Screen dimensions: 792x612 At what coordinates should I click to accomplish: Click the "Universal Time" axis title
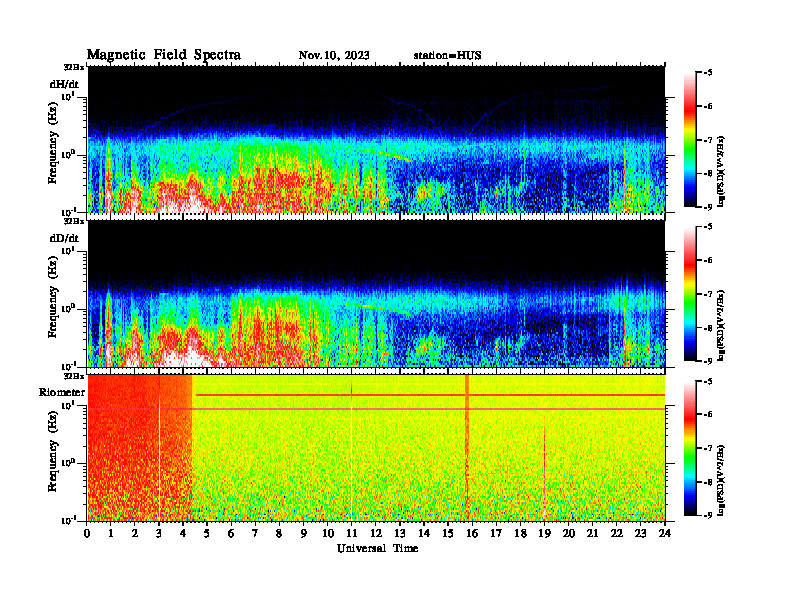(x=377, y=548)
